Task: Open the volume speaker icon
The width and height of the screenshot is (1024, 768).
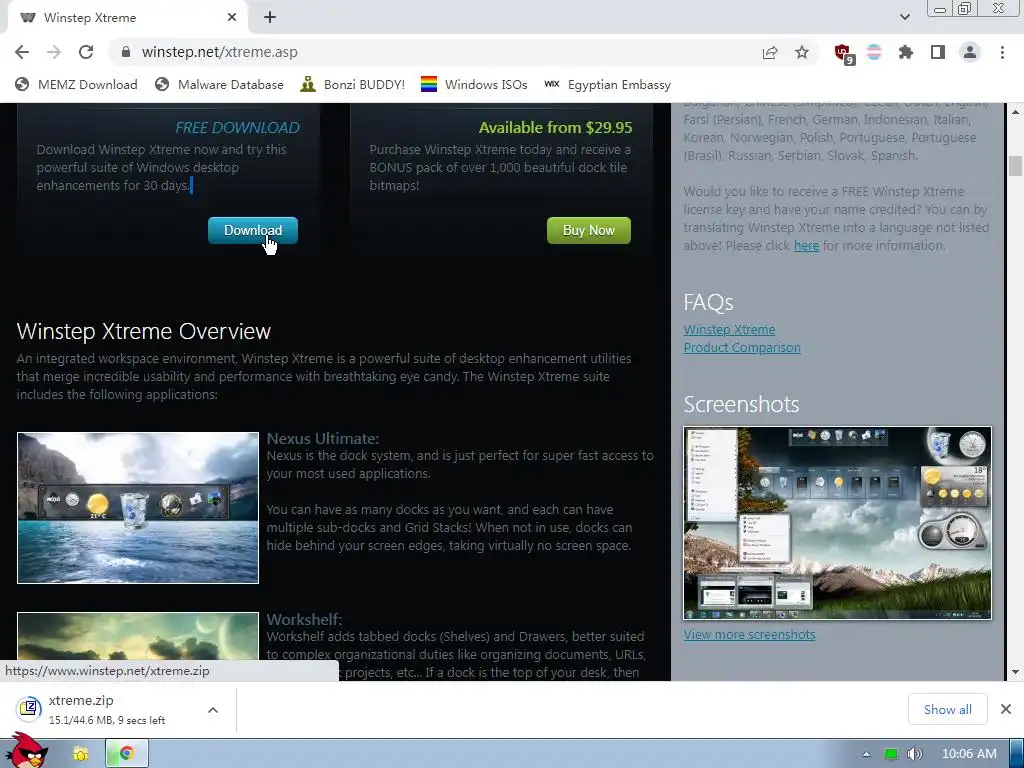Action: point(914,754)
